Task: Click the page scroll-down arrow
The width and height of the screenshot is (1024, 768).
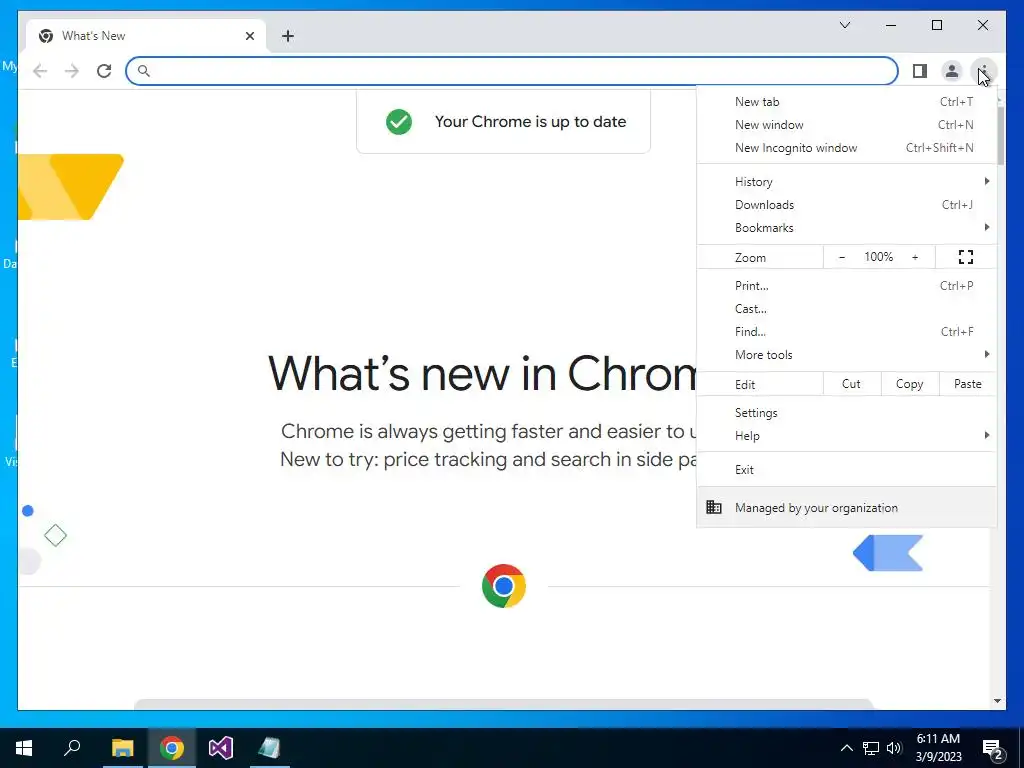Action: coord(997,701)
